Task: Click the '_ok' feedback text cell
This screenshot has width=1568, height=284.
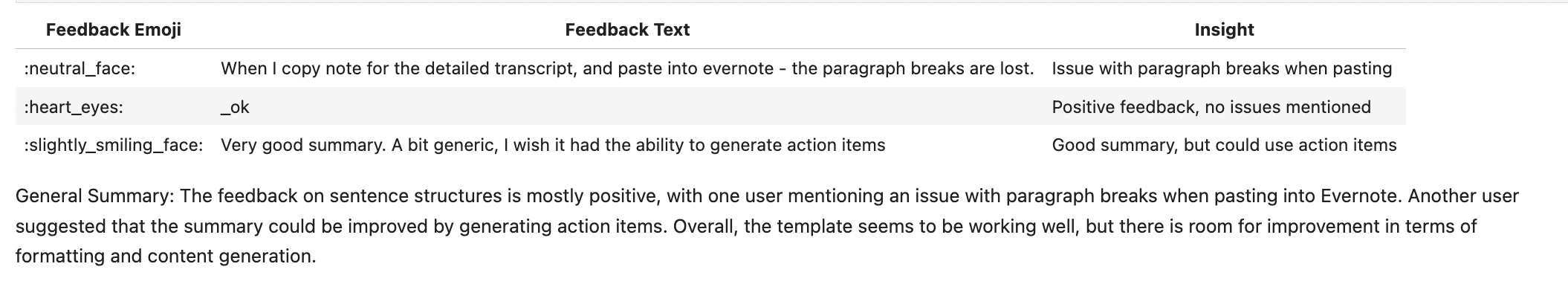Action: tap(235, 108)
